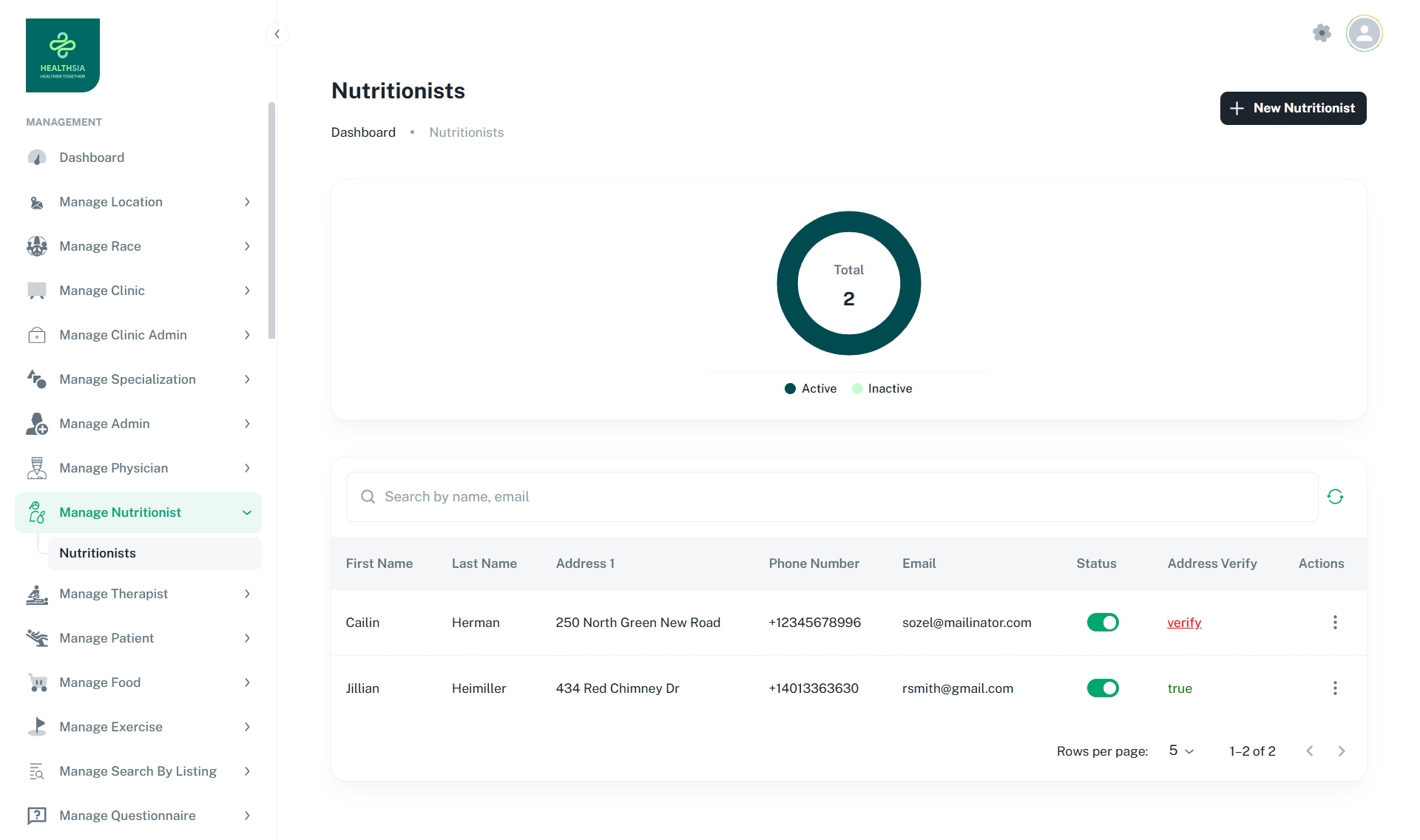
Task: Select the Nutritionists submenu item
Action: click(x=98, y=553)
